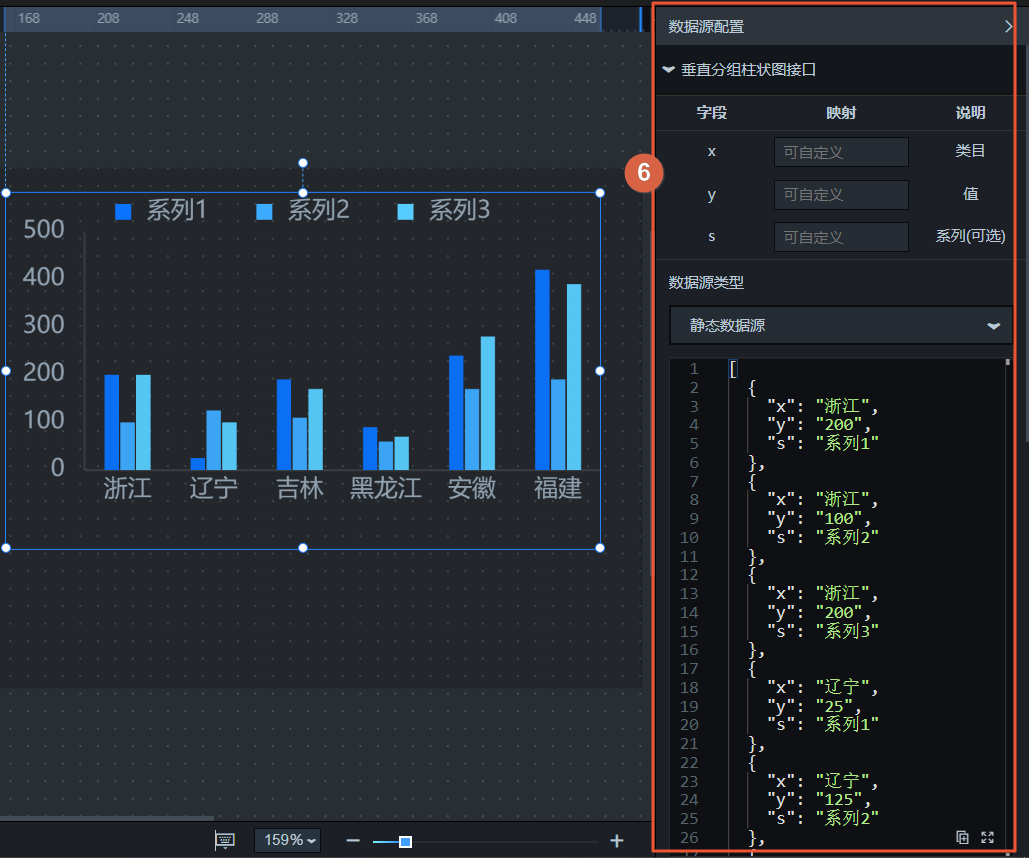Viewport: 1029px width, 858px height.
Task: Click the zoom slider handle
Action: tap(406, 842)
